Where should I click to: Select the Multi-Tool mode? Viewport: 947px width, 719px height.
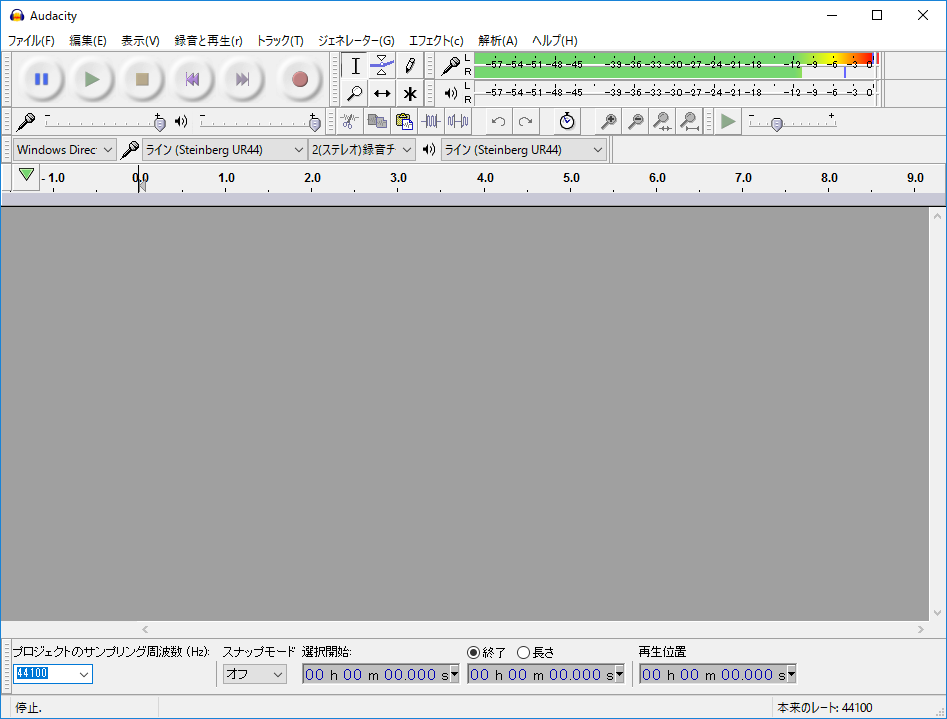[x=409, y=93]
